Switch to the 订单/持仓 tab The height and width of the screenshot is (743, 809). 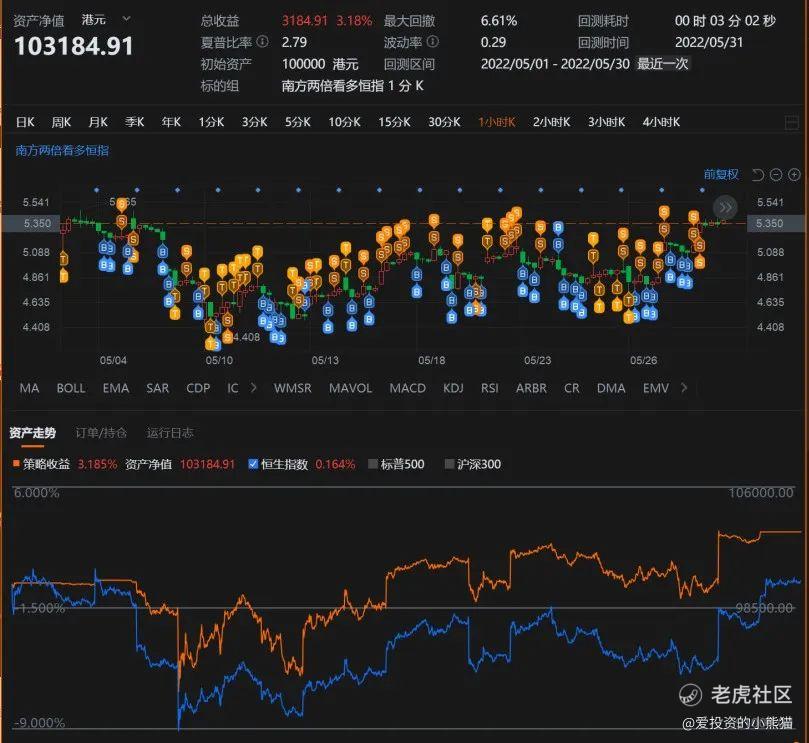tap(101, 433)
